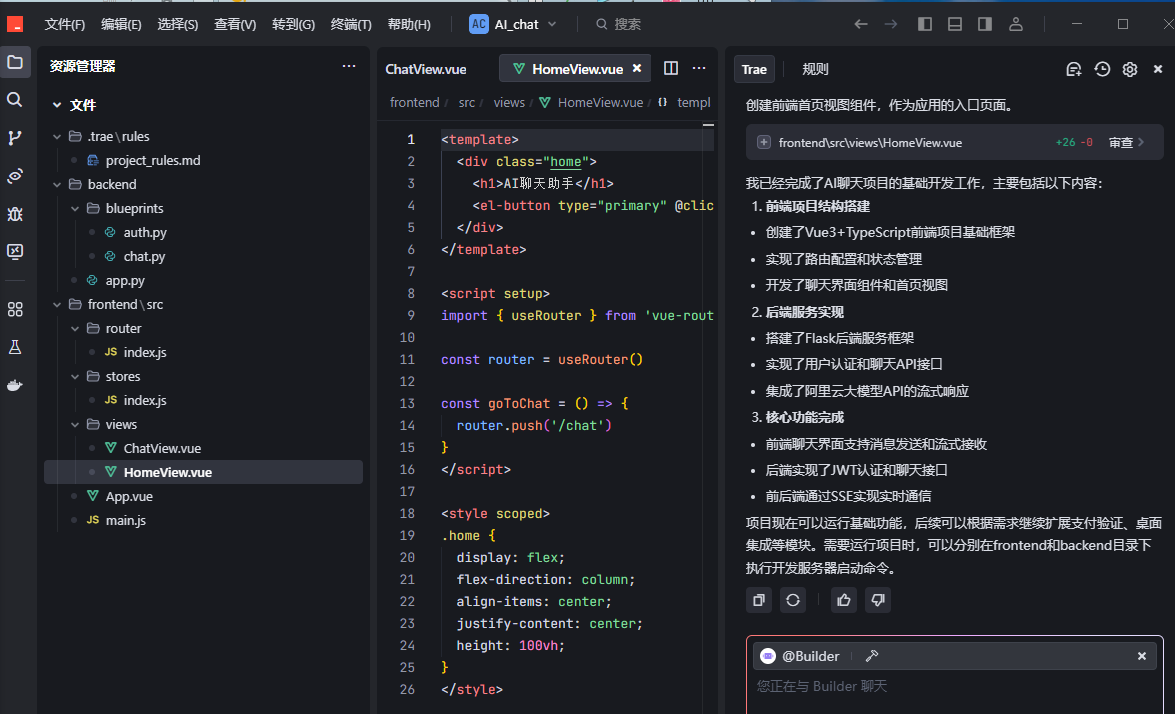Close the Trae AI panel
The height and width of the screenshot is (714, 1175).
tap(1158, 69)
